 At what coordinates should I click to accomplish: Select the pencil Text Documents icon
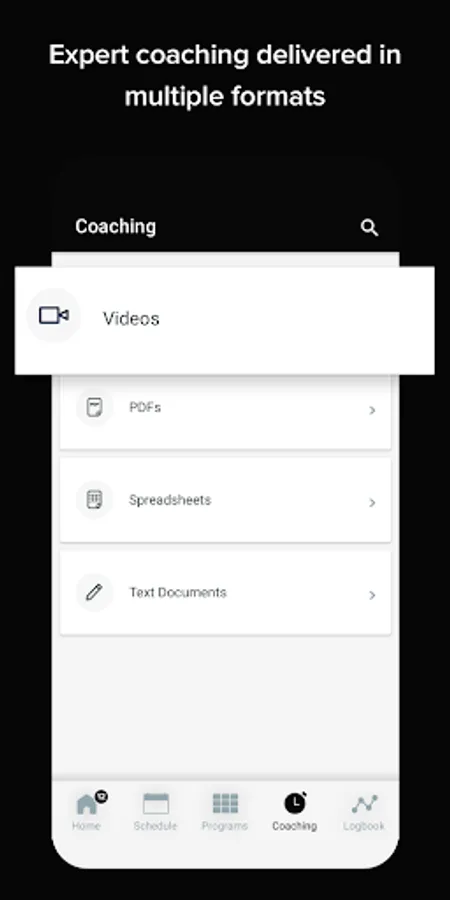pyautogui.click(x=94, y=592)
